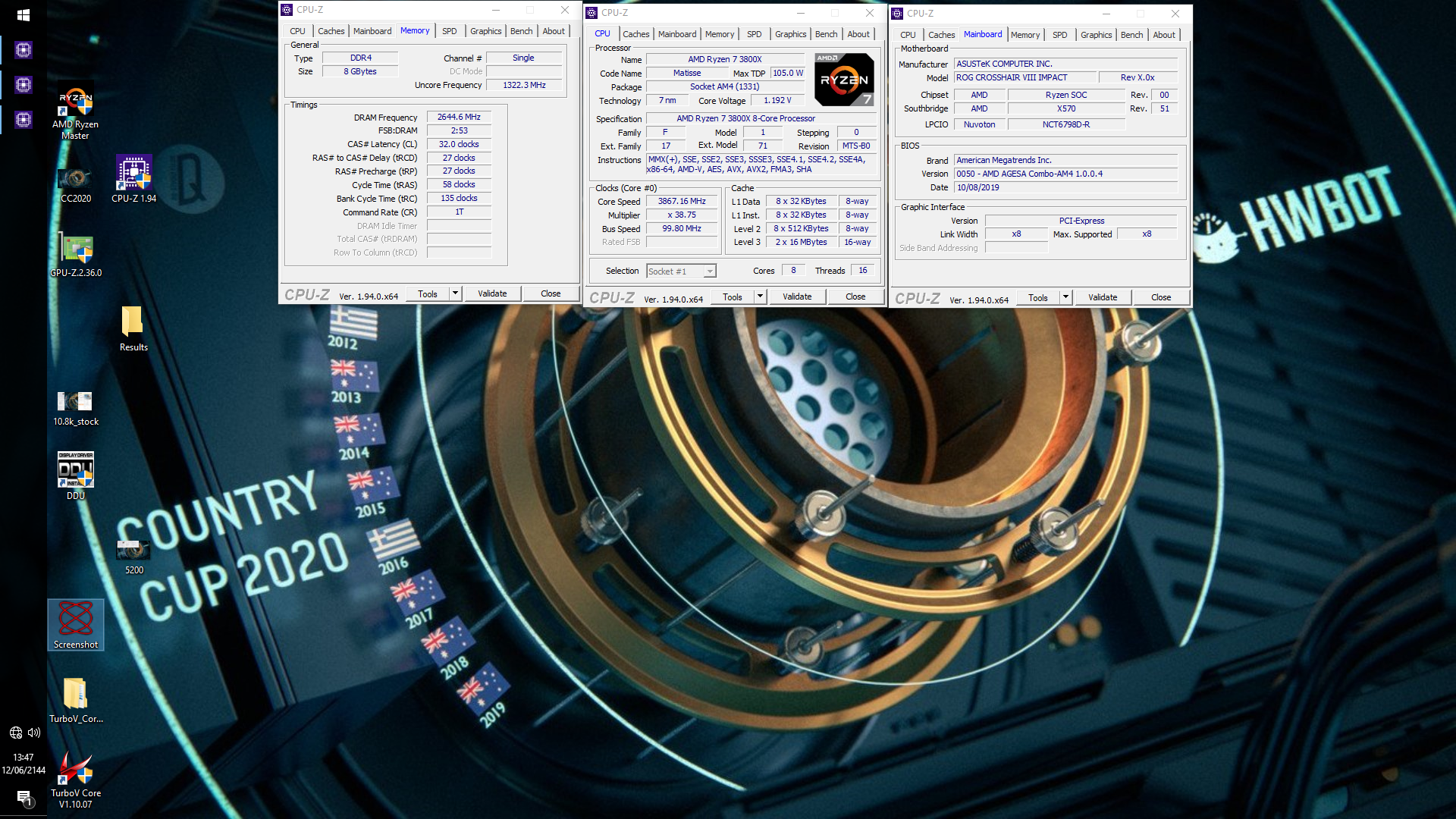Click DRAM Frequency value 2644.6 MHz
Screen dimensions: 1456x819
coord(459,118)
